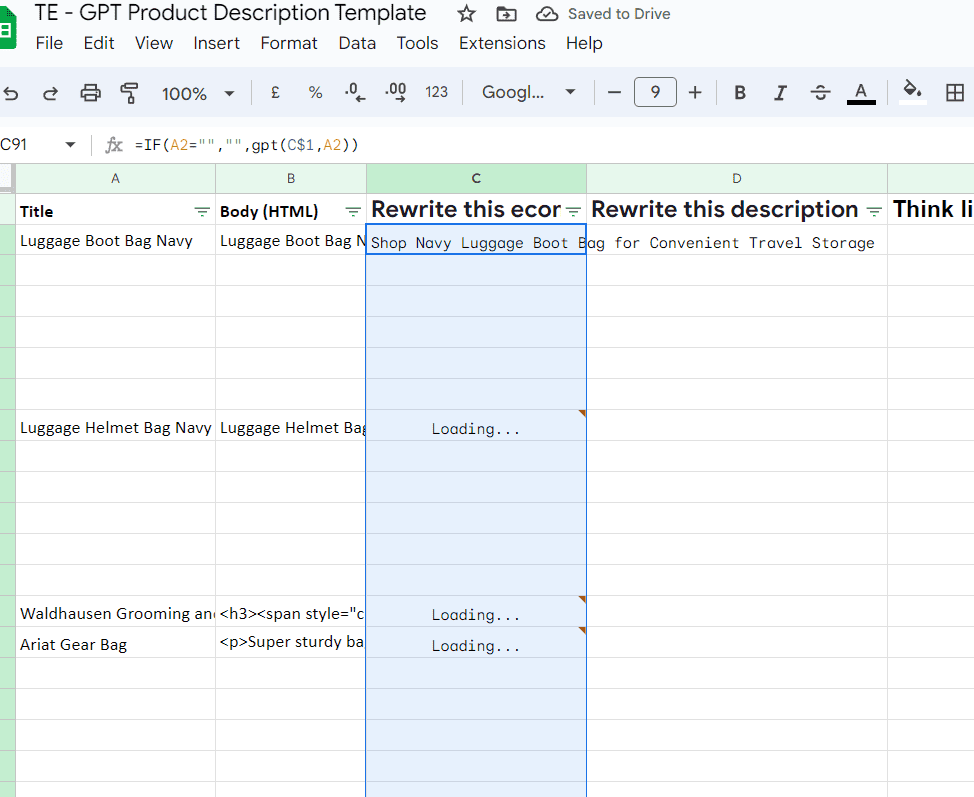Toggle Bold formatting
974x797 pixels.
click(740, 93)
